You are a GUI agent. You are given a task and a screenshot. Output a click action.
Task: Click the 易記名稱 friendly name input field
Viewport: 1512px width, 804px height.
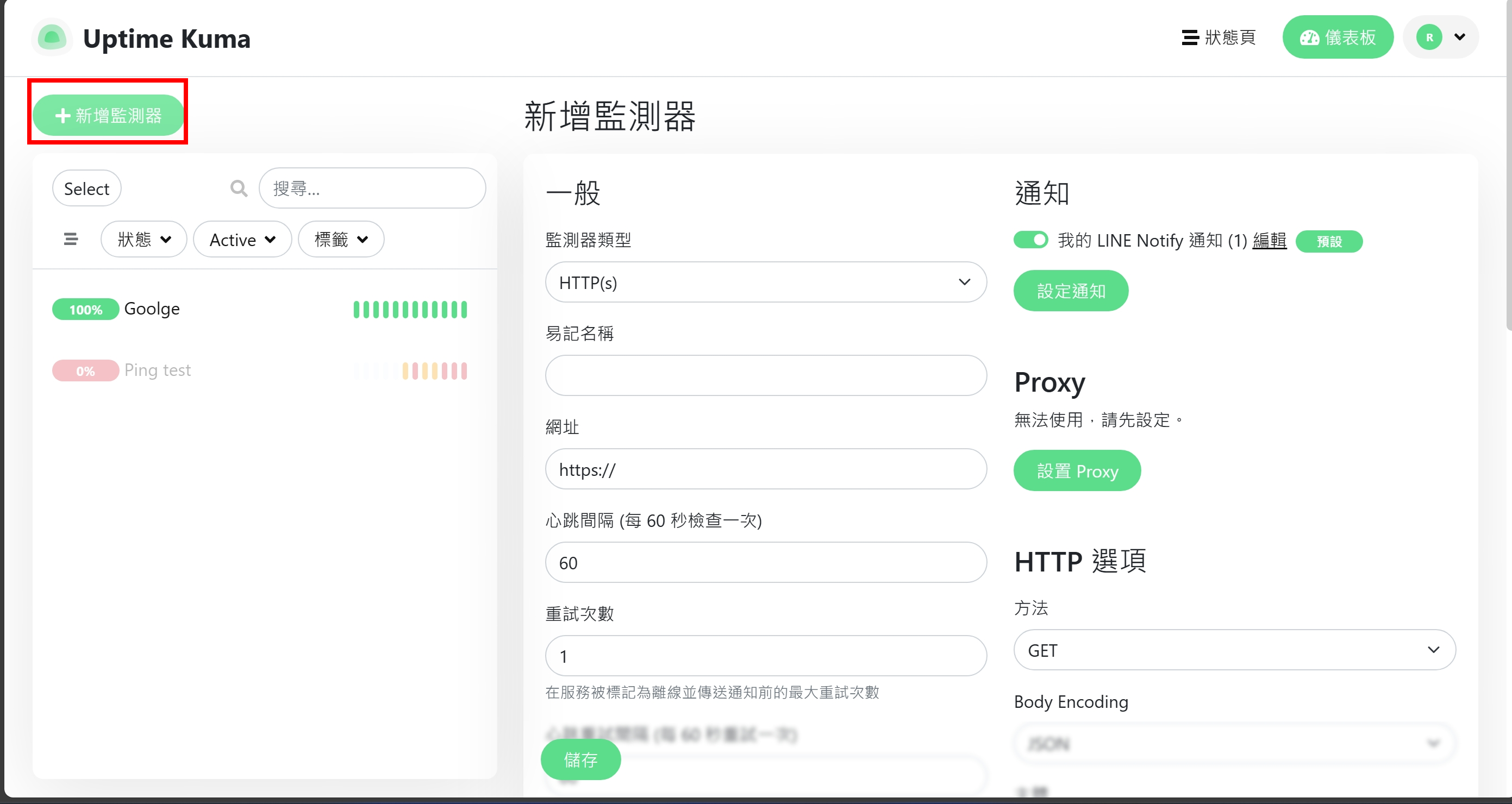[x=765, y=375]
